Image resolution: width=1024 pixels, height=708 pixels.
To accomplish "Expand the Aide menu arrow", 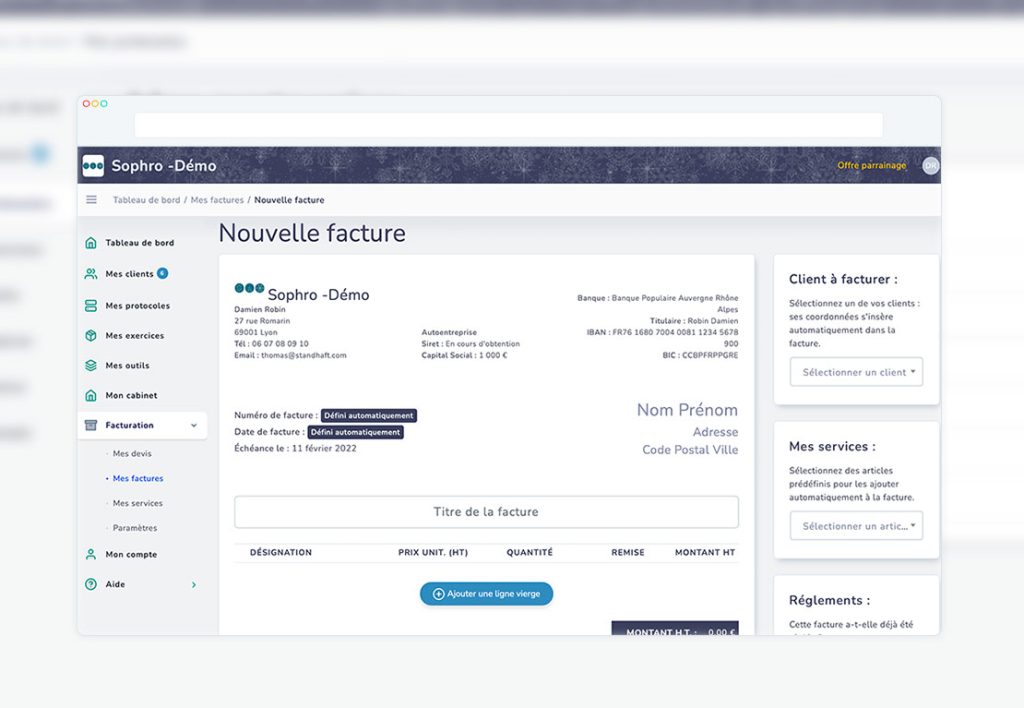I will (x=193, y=584).
